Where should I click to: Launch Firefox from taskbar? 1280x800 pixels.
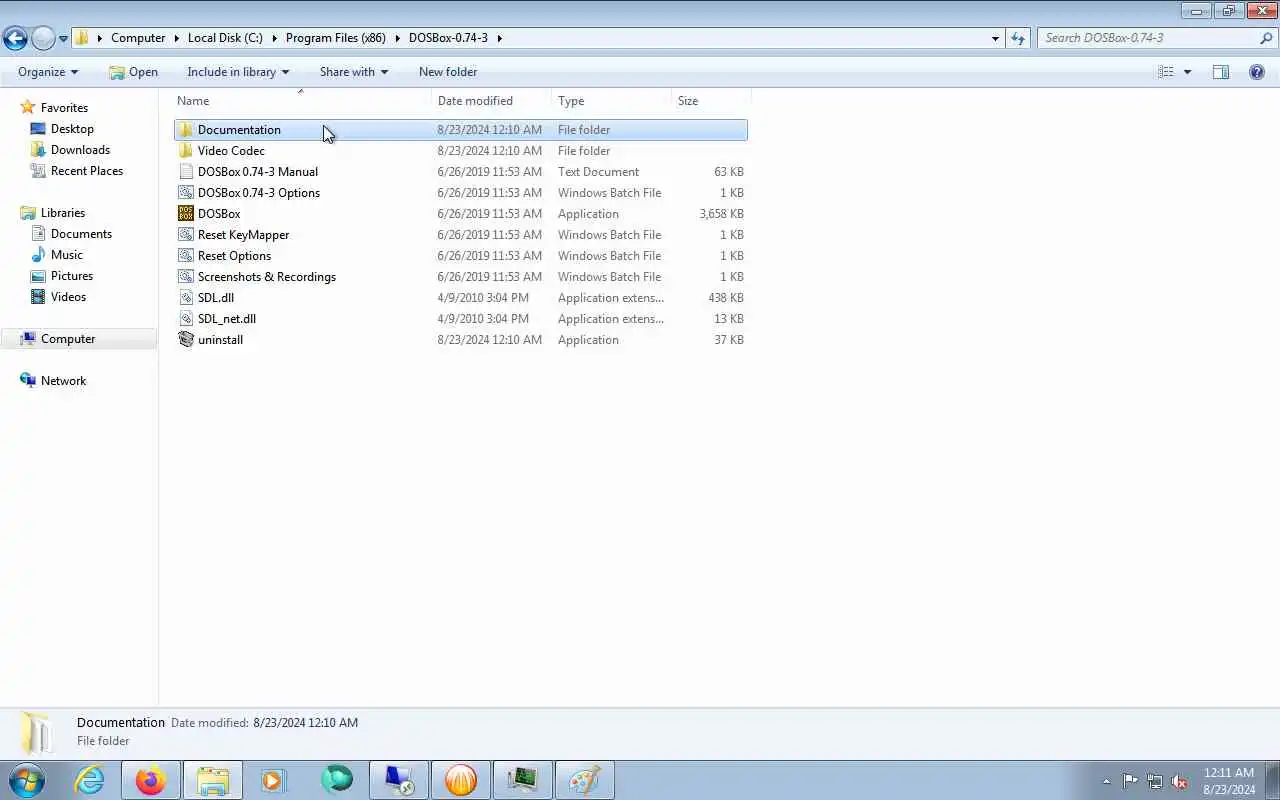click(x=151, y=780)
